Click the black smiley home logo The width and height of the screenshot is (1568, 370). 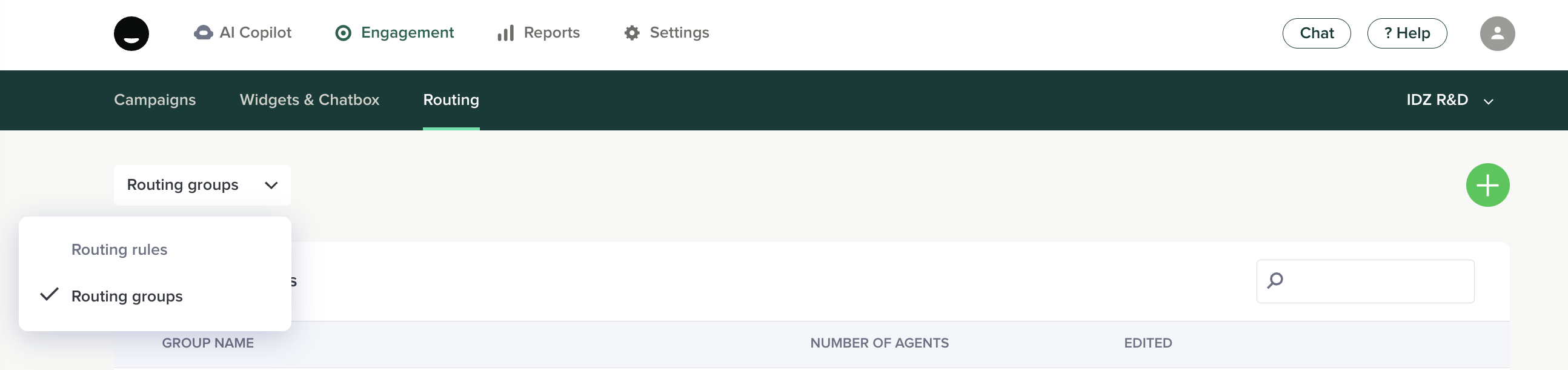point(131,33)
